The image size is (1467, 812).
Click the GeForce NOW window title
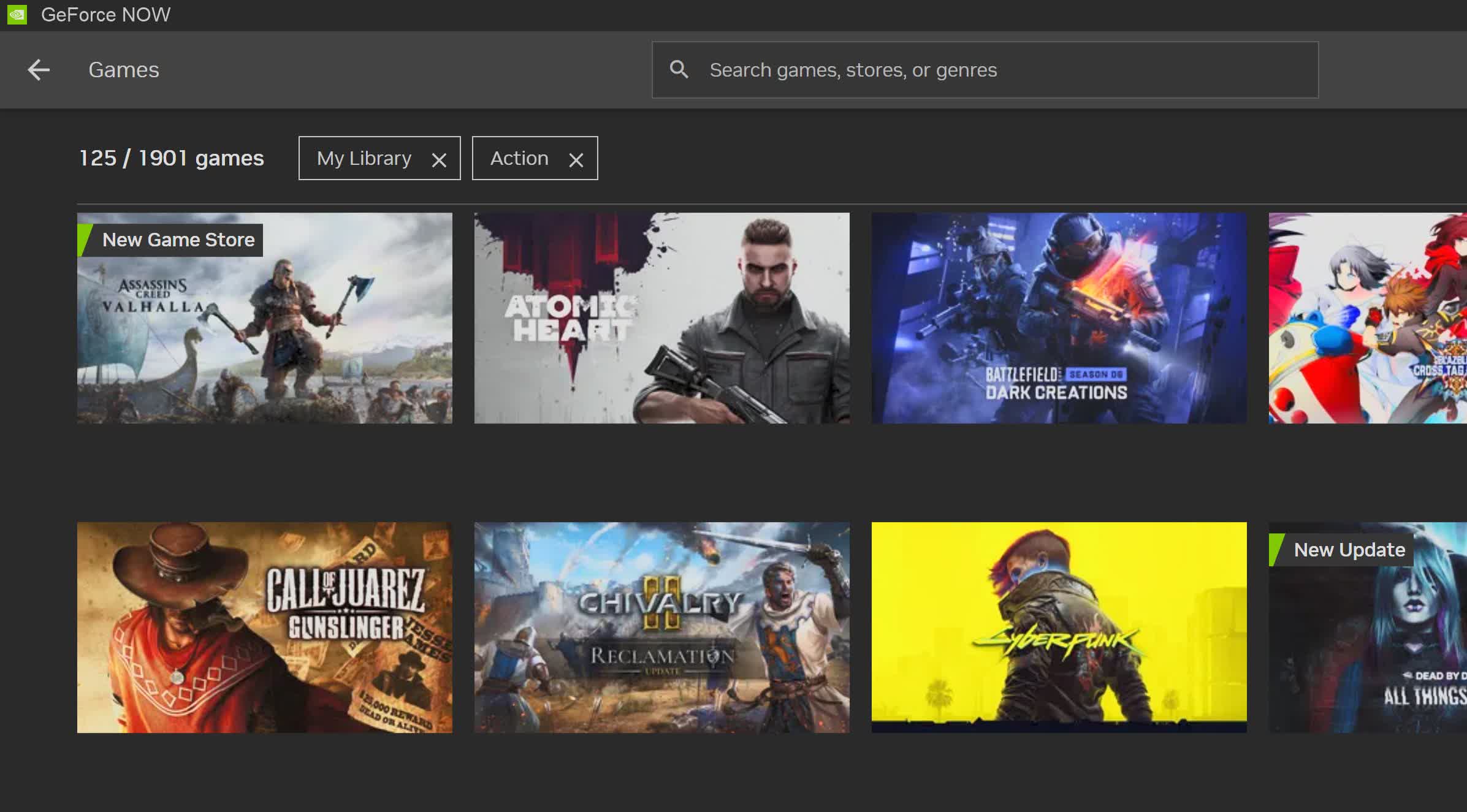coord(106,15)
